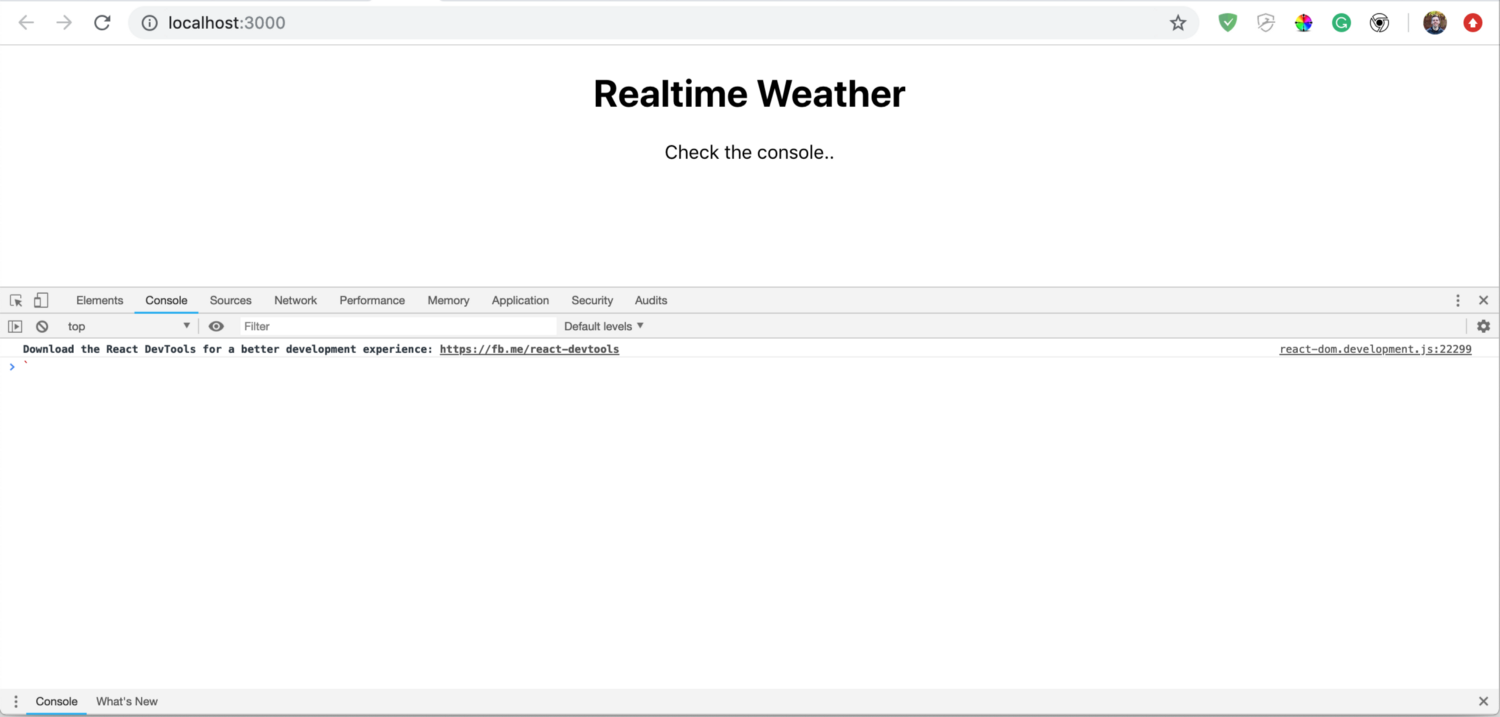Screen dimensions: 1500x717
Task: Open the DevTools customize three-dot menu
Action: (1458, 300)
